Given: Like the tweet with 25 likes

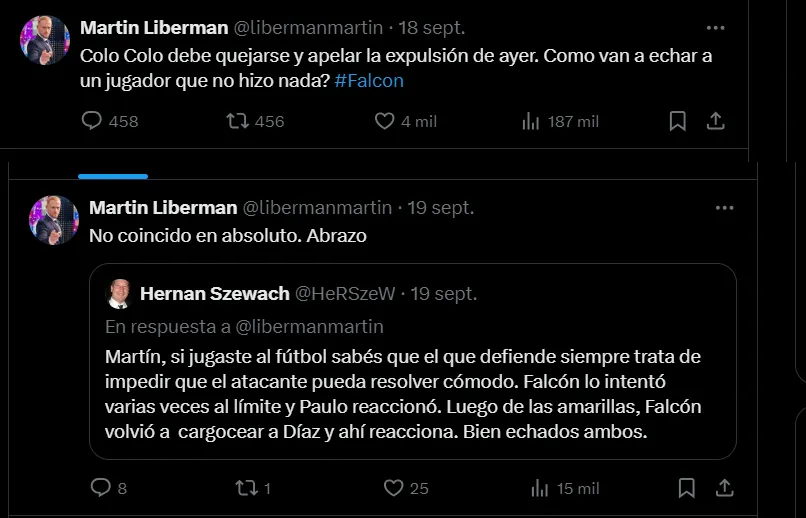Looking at the screenshot, I should click(394, 488).
